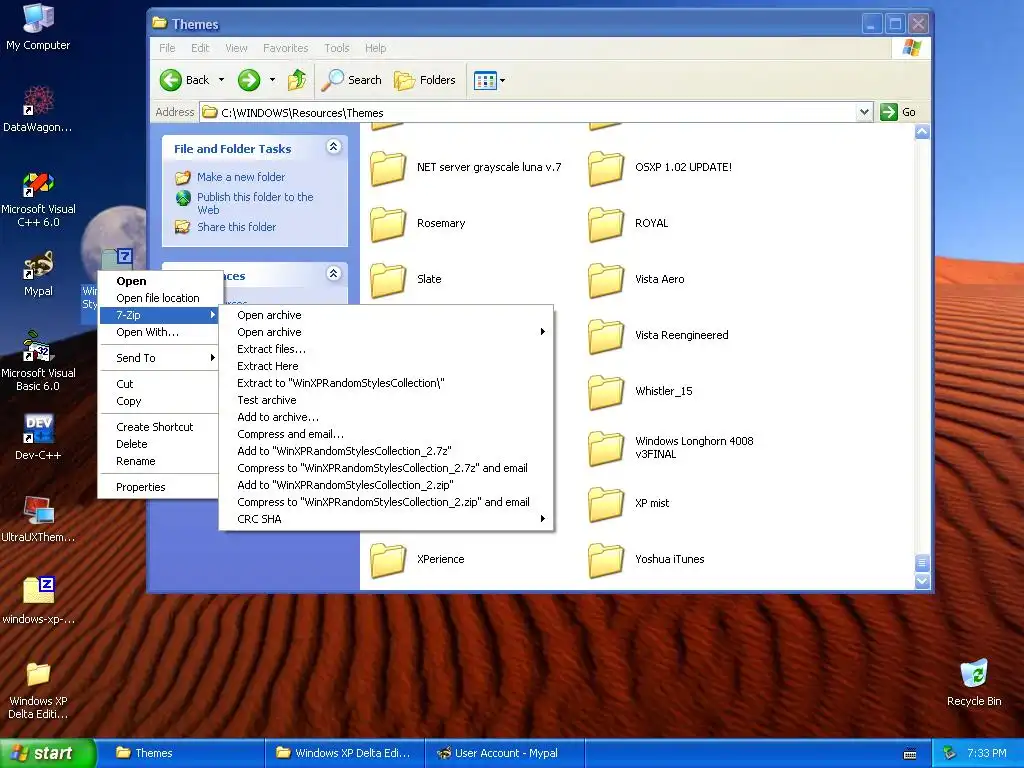Expand the Forward history dropdown arrow
The width and height of the screenshot is (1024, 768).
point(272,80)
